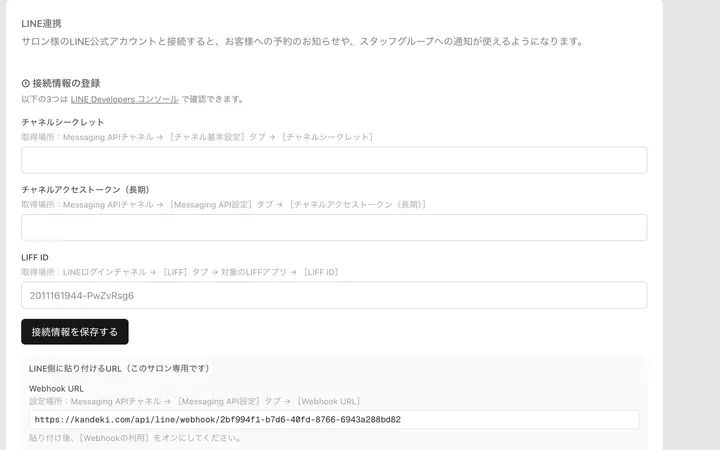Click the Webhook URL 設定場所 hint text
This screenshot has width=720, height=450.
pos(196,402)
